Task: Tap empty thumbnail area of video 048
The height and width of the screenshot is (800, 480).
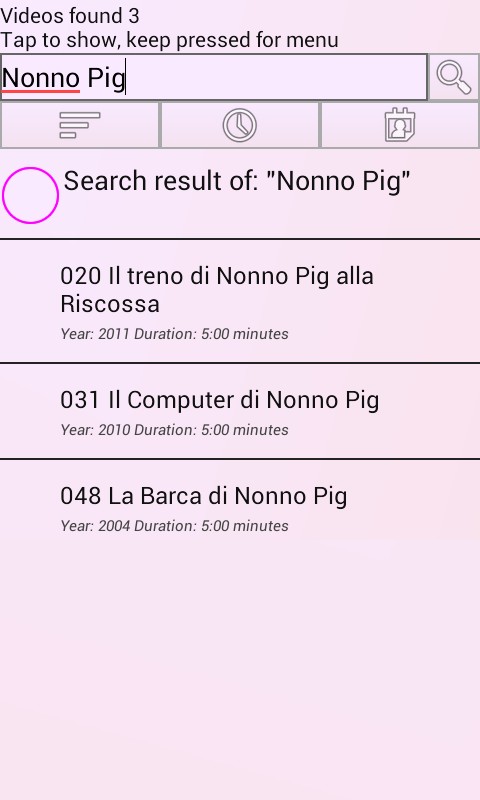Action: click(x=30, y=507)
